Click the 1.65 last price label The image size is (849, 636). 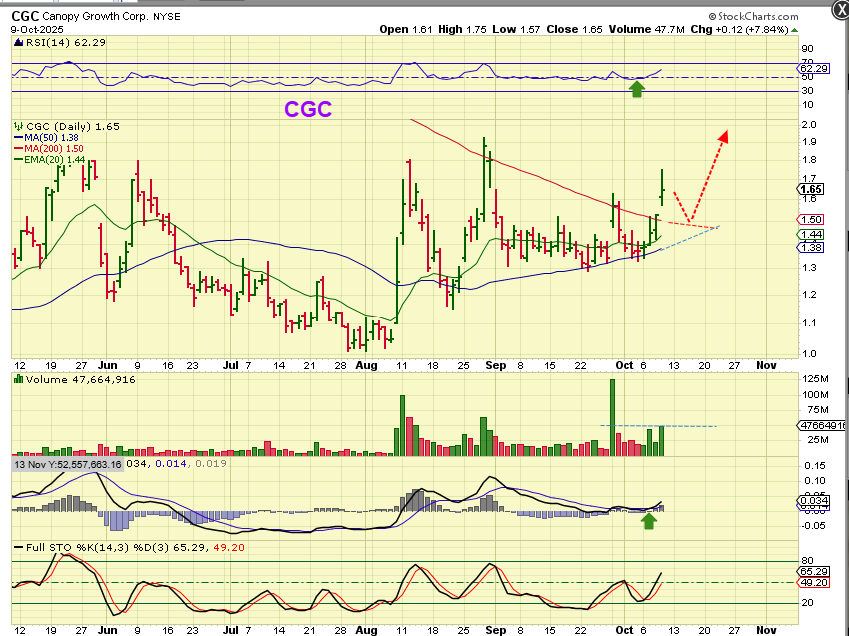pos(811,189)
